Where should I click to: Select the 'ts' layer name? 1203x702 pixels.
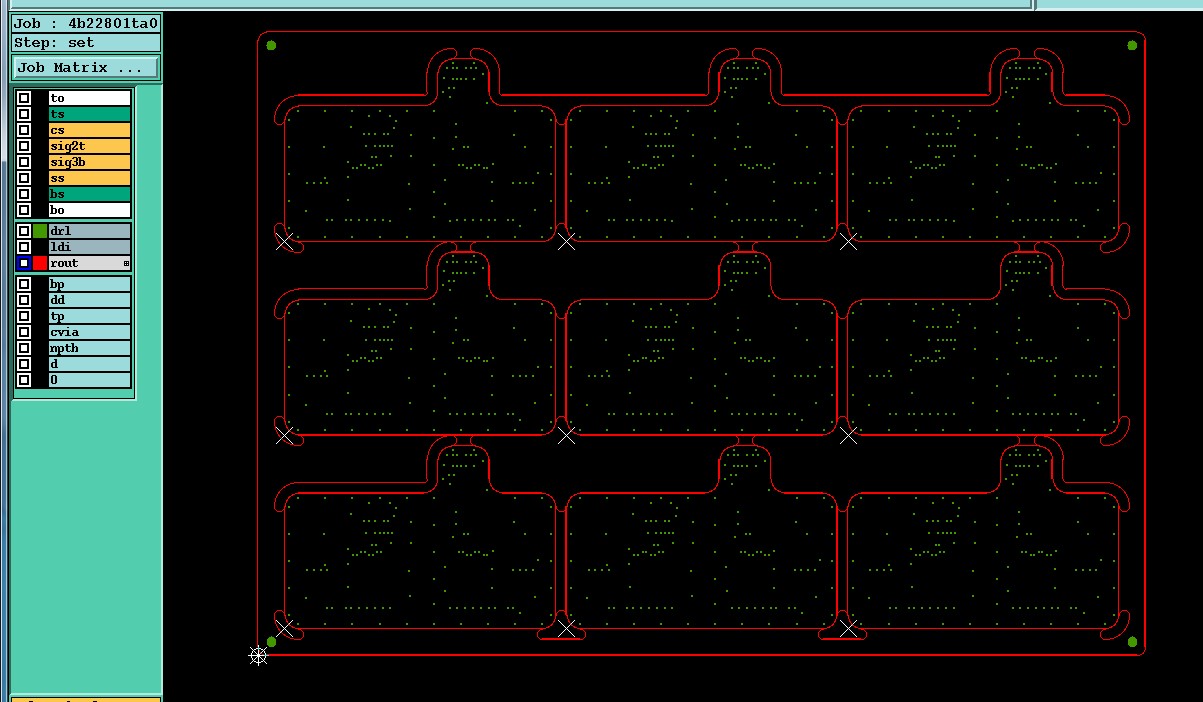pos(90,114)
